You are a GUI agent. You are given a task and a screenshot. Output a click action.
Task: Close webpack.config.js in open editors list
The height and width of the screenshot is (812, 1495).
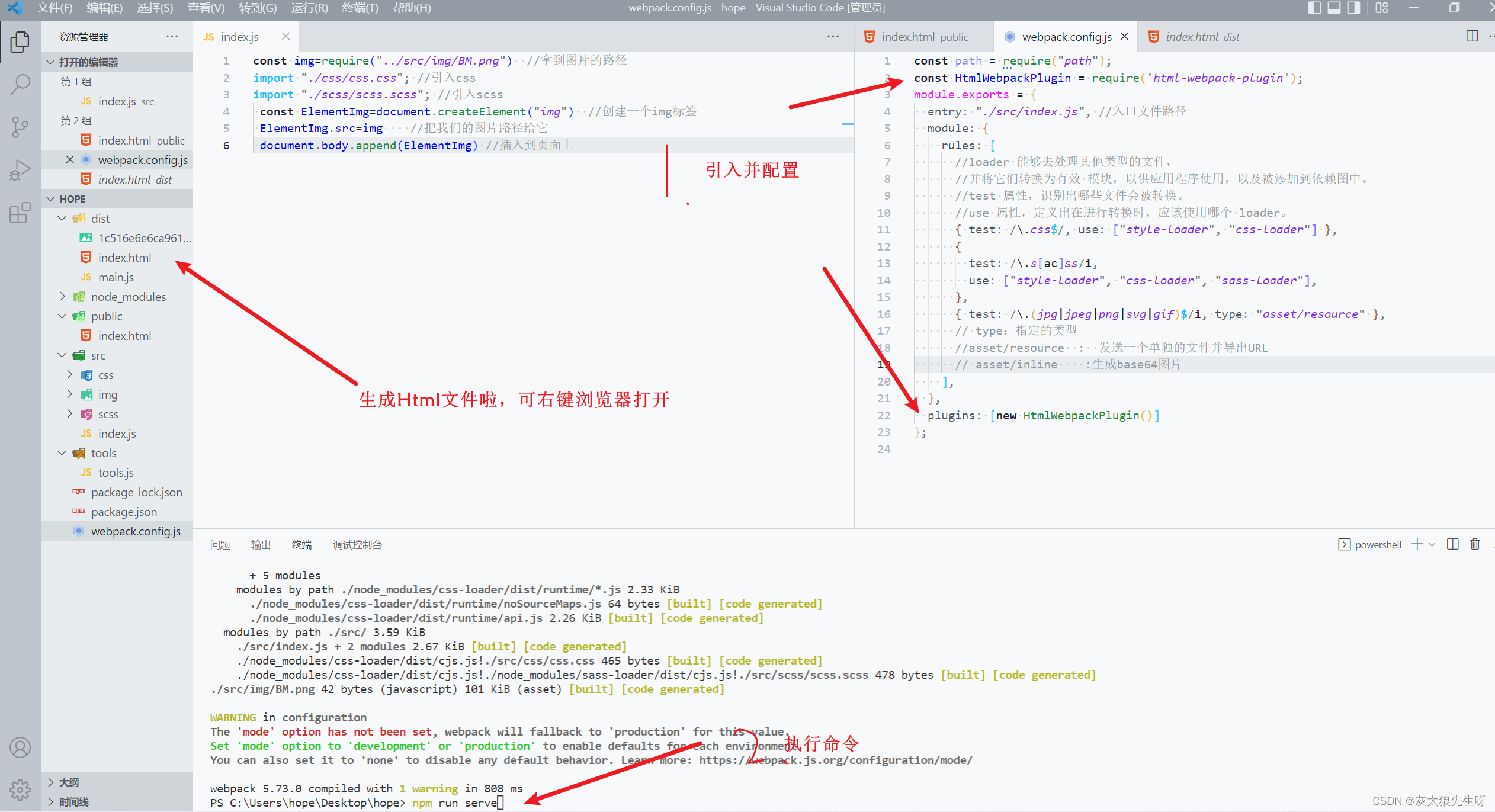[x=70, y=159]
